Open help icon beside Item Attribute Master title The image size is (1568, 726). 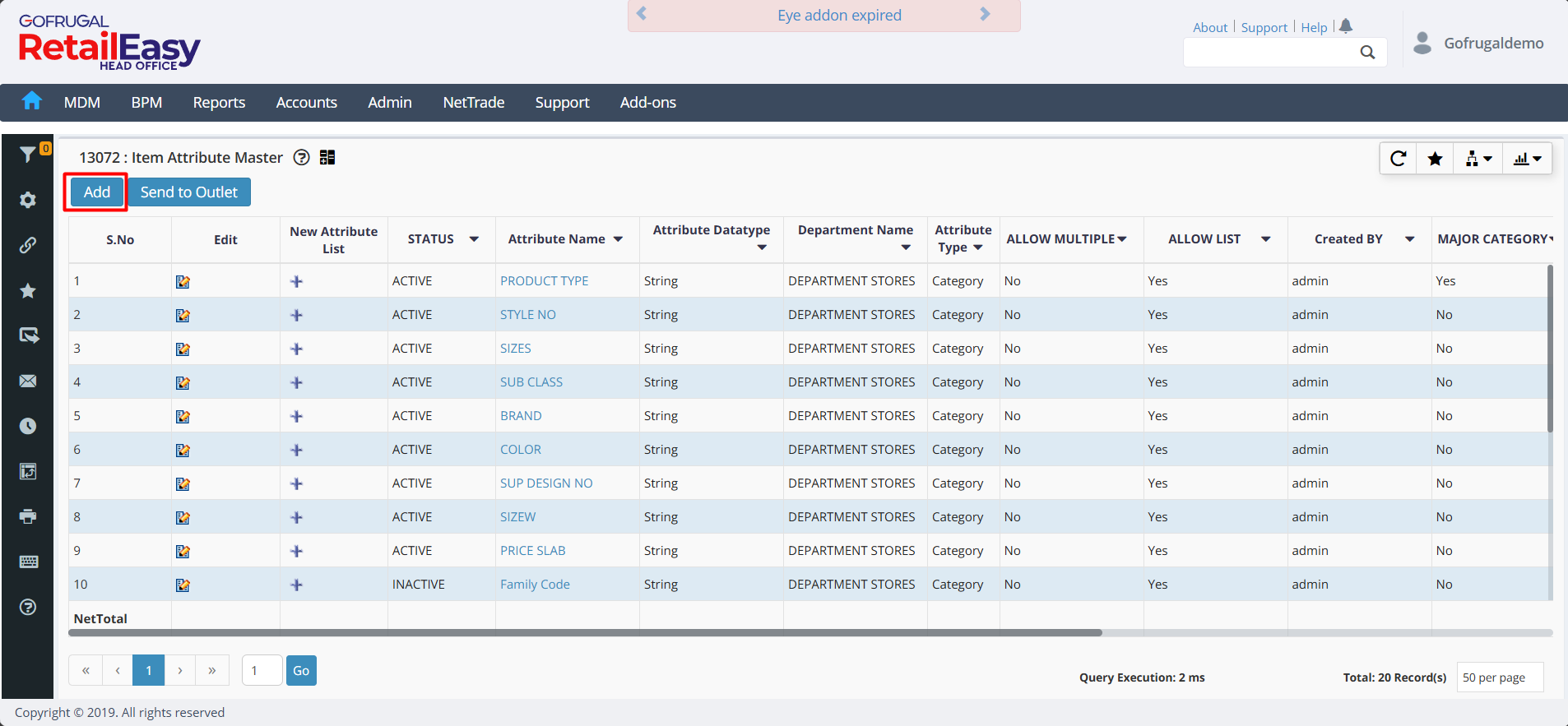tap(302, 158)
